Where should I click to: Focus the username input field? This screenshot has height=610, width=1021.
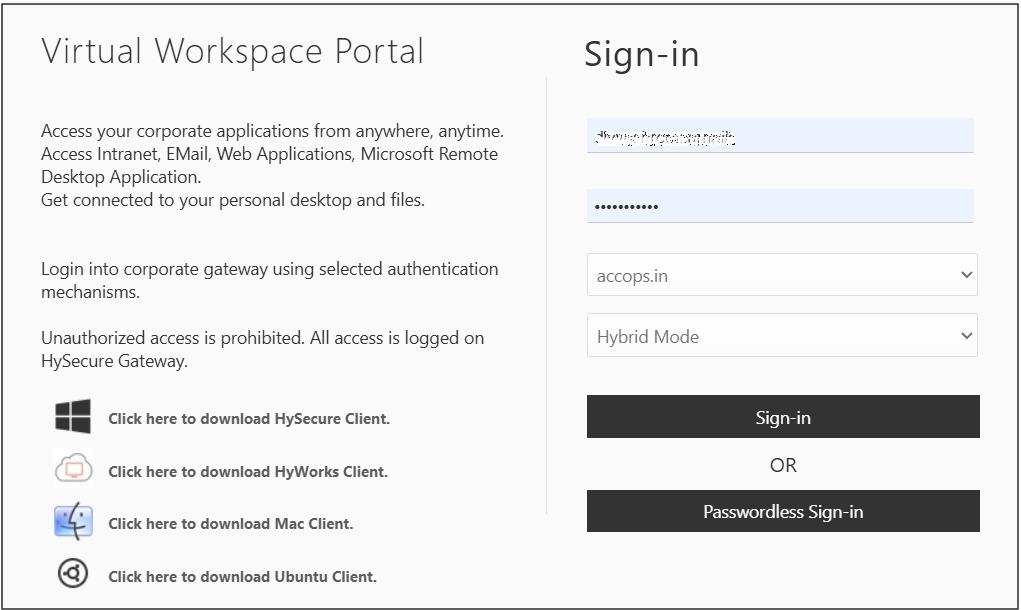tap(780, 136)
